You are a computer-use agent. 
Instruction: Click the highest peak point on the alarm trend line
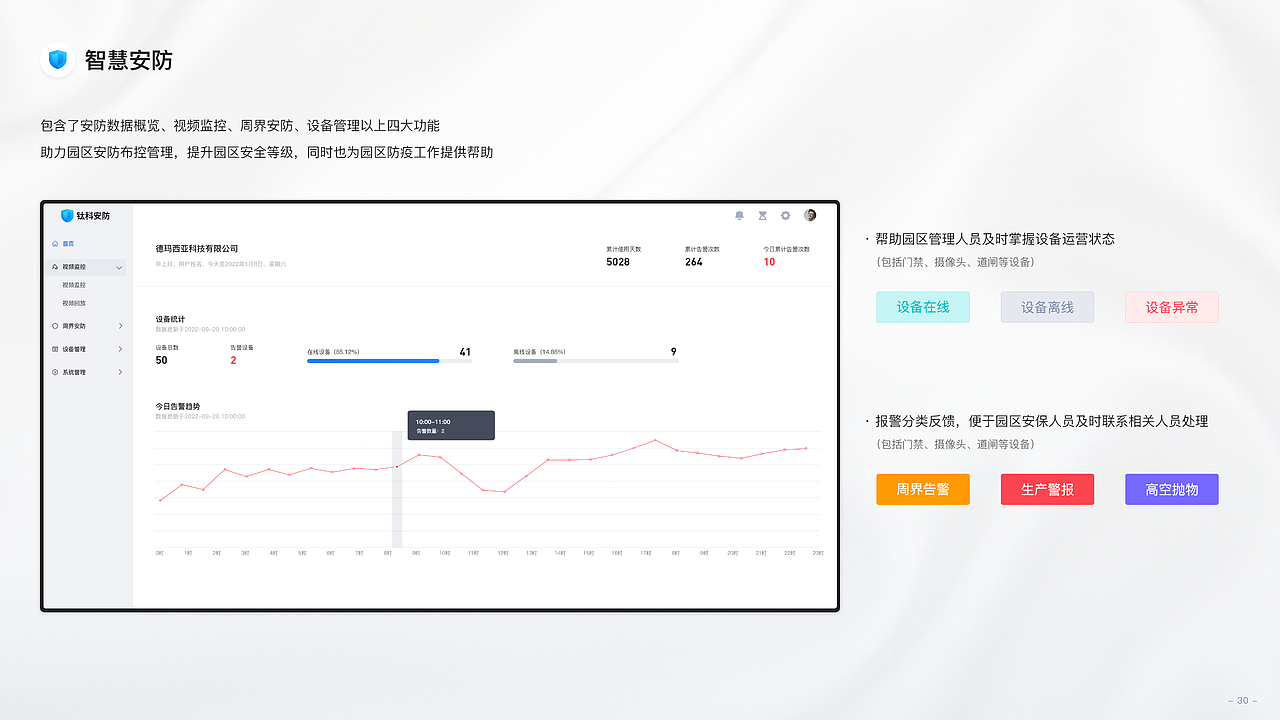tap(655, 440)
